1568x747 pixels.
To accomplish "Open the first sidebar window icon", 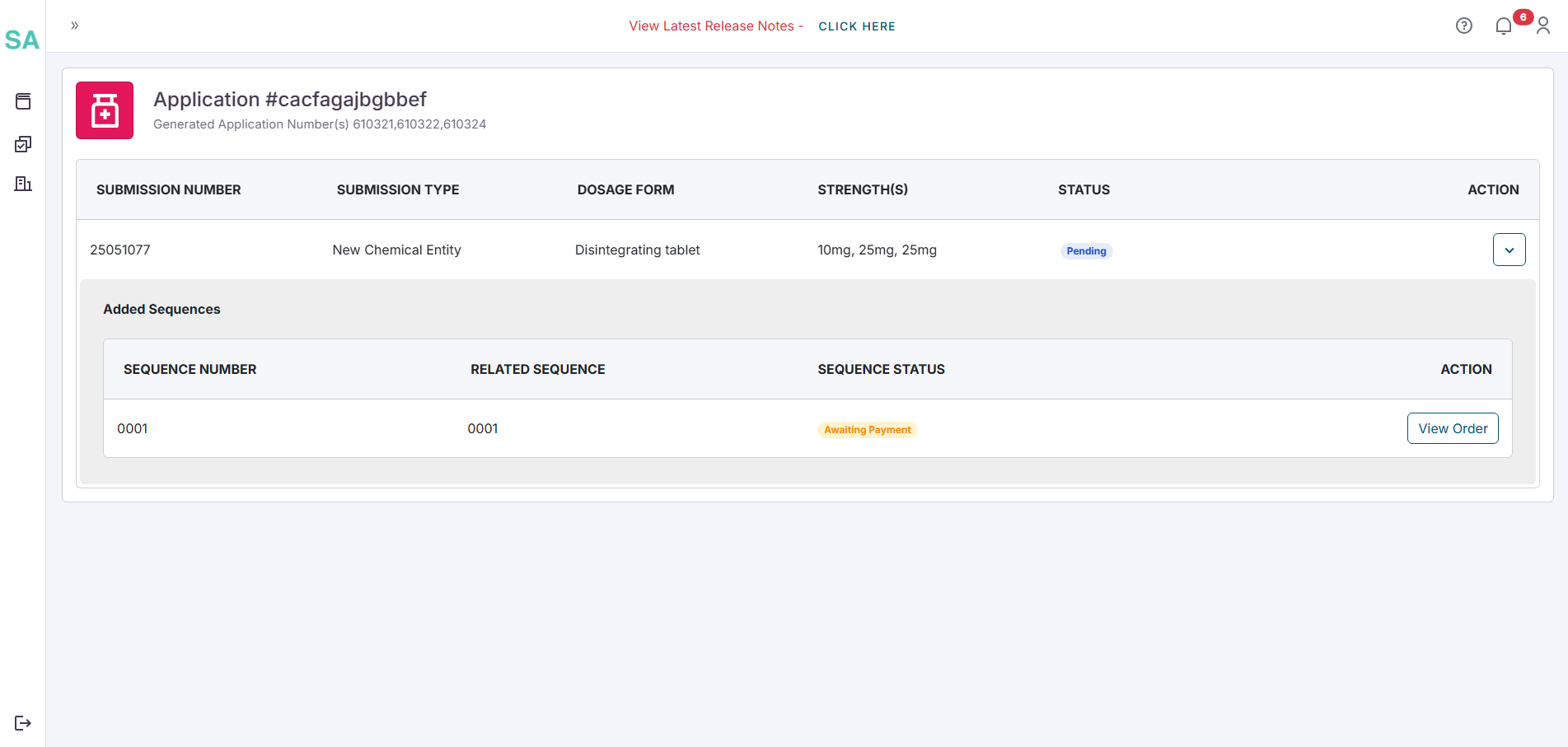I will click(23, 101).
